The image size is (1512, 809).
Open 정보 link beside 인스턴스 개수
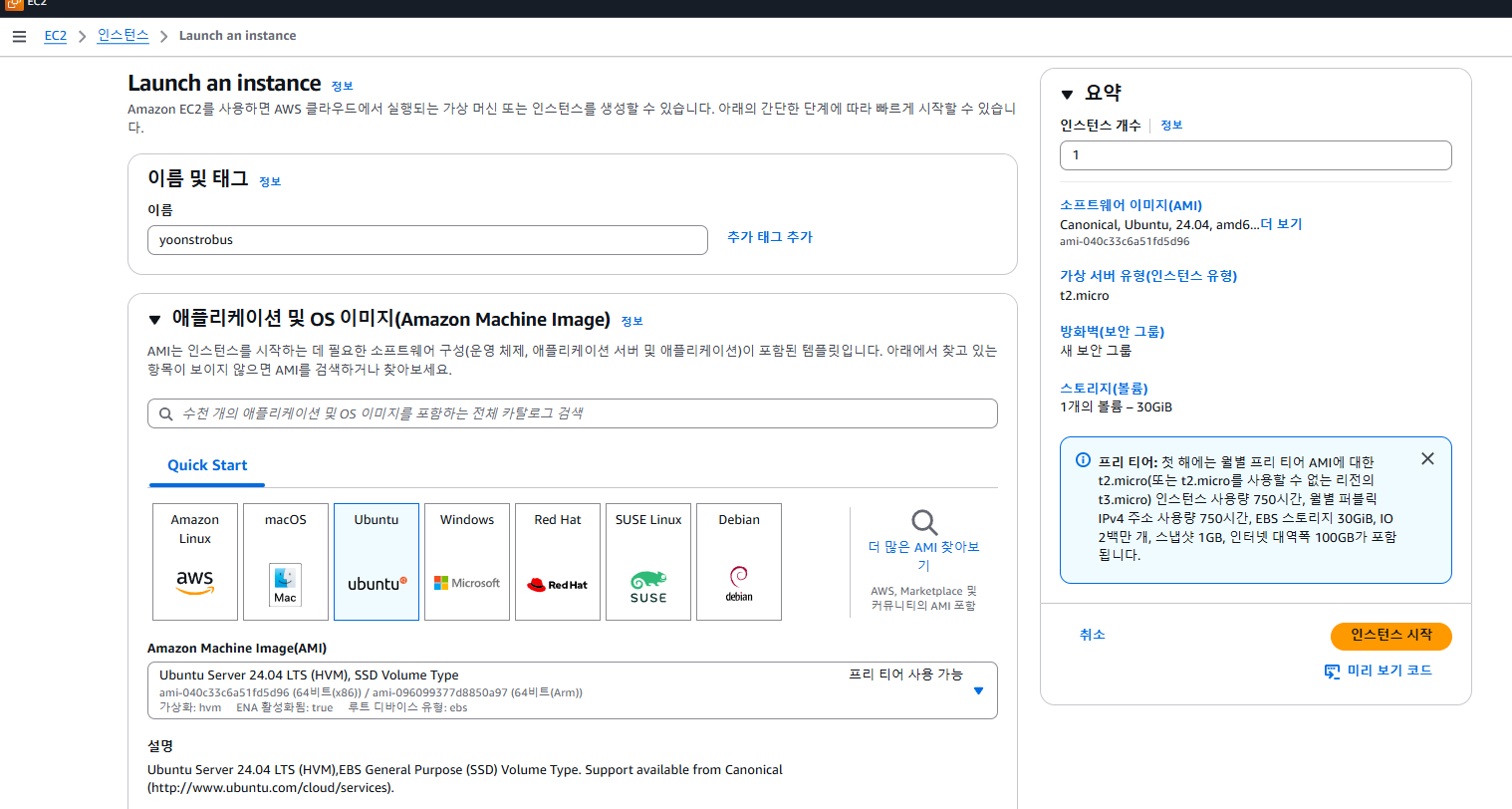(x=1171, y=126)
